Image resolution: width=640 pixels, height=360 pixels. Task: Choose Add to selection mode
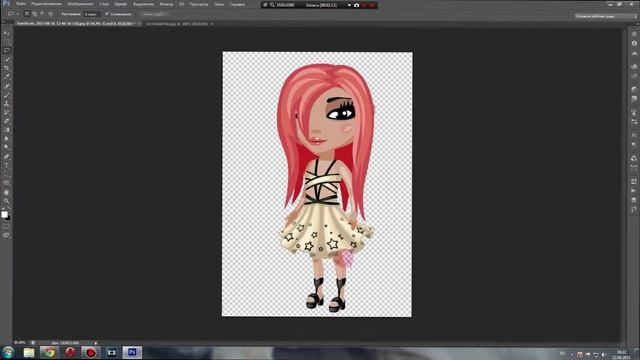click(x=35, y=14)
